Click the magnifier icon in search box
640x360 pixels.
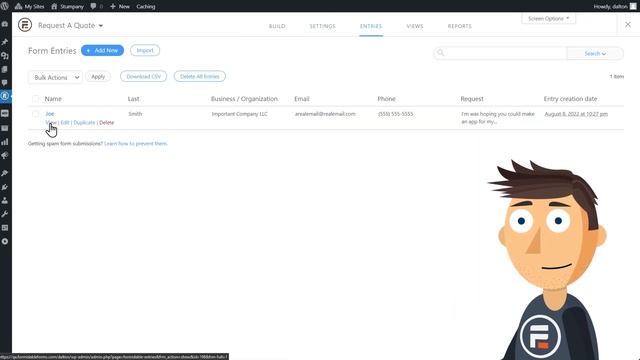tap(440, 53)
